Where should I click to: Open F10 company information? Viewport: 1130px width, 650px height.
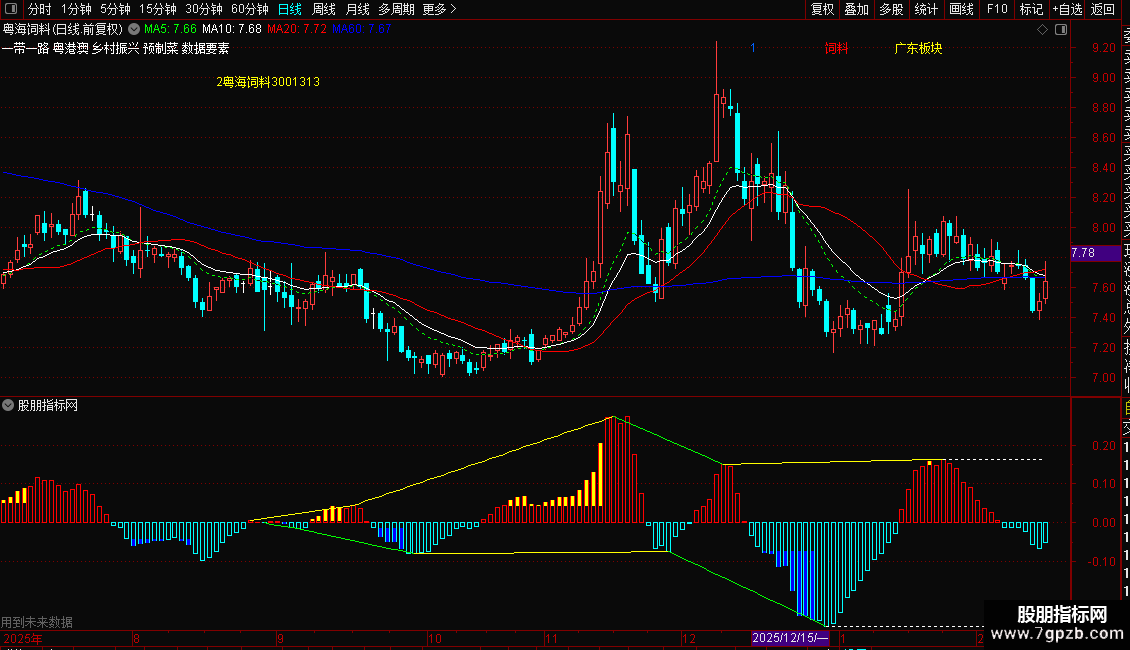(x=997, y=9)
